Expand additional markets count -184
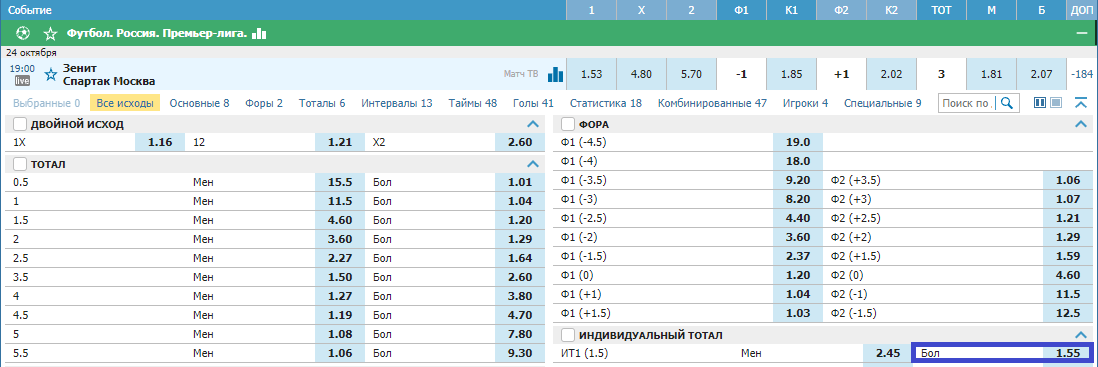Image resolution: width=1098 pixels, height=367 pixels. (x=1082, y=74)
